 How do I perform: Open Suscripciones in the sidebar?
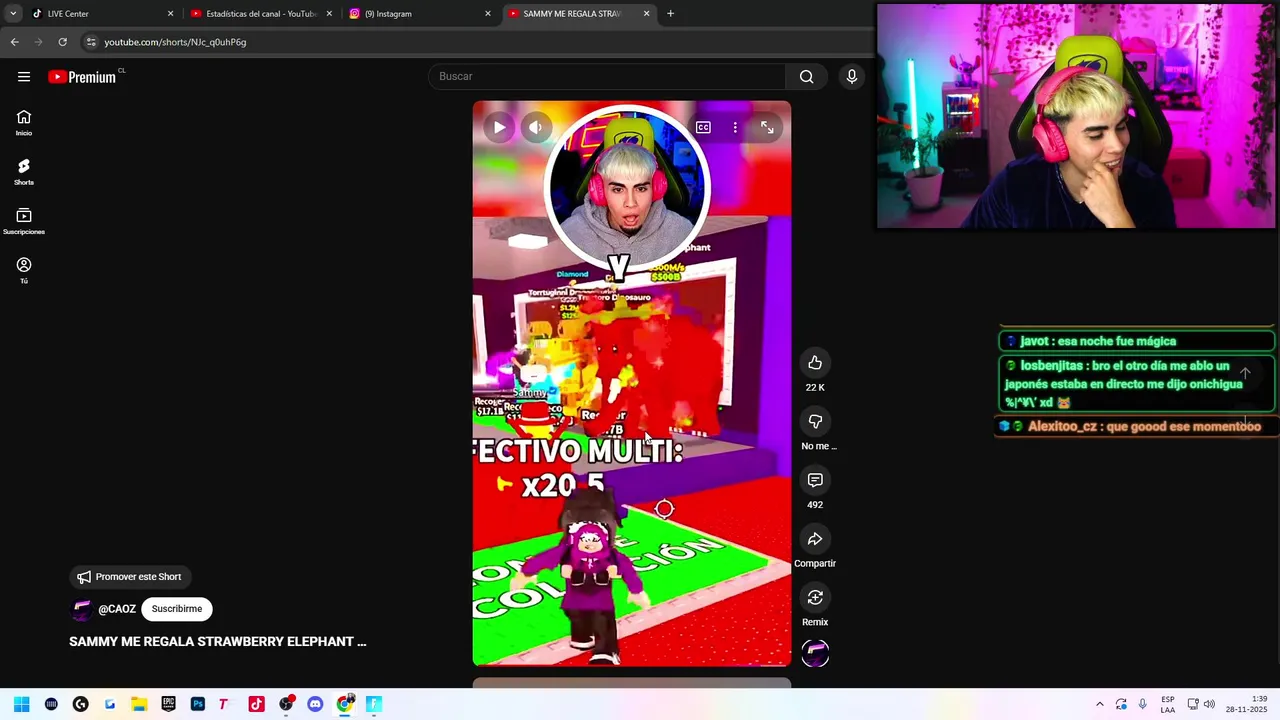click(x=24, y=221)
